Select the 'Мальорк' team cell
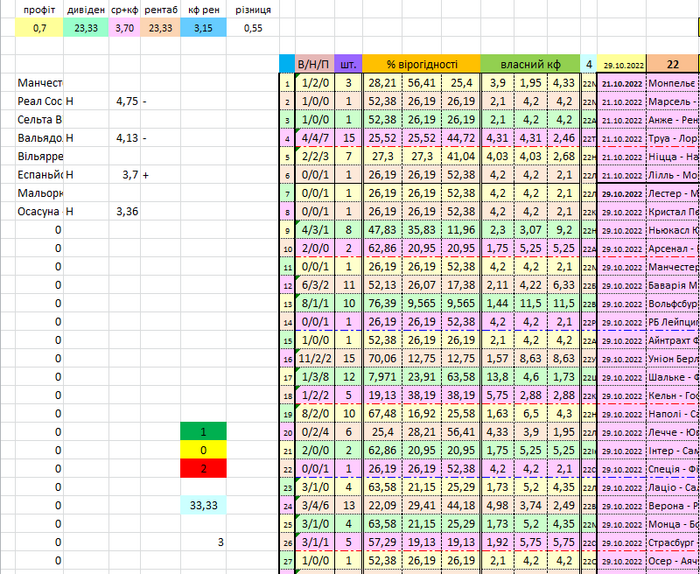This screenshot has height=574, width=700. (39, 193)
